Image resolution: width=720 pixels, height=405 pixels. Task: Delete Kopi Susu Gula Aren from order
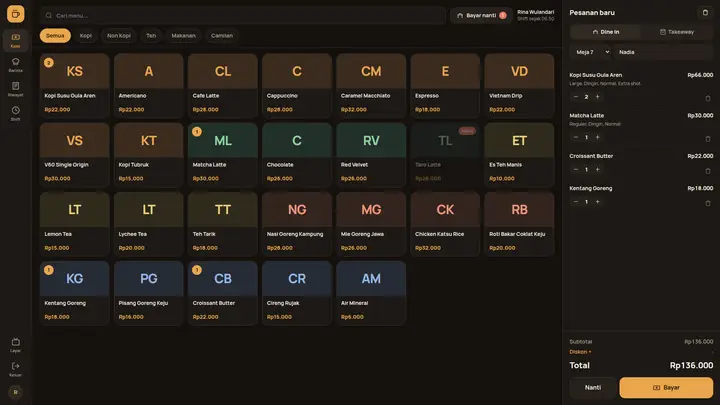point(708,98)
